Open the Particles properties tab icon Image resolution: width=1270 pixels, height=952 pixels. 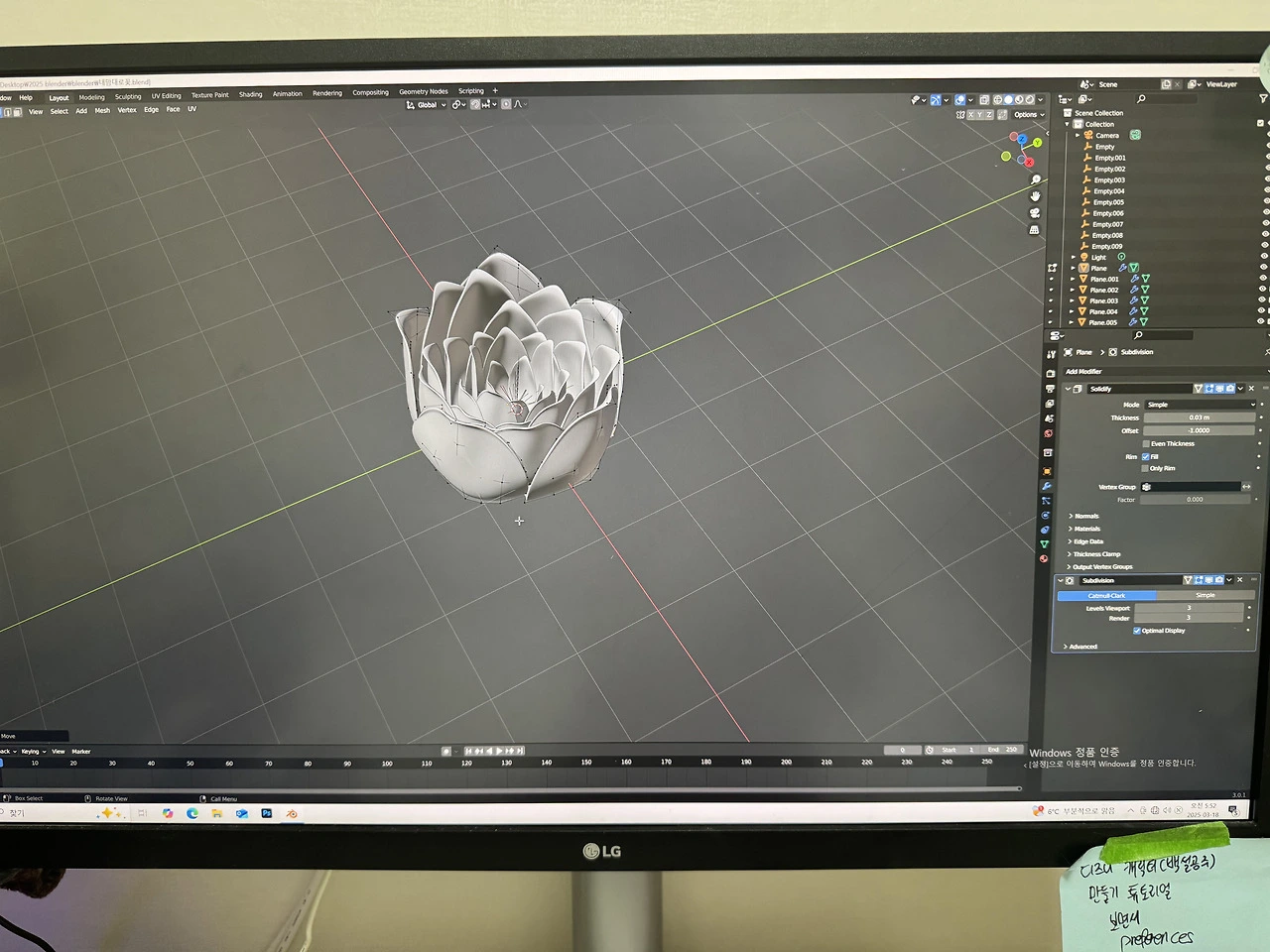(1046, 501)
